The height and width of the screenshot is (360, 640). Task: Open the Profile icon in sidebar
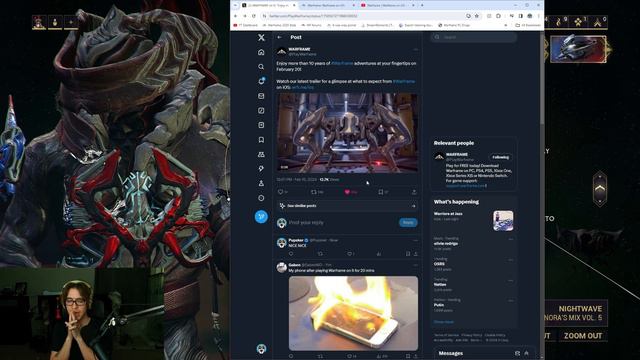[x=261, y=183]
